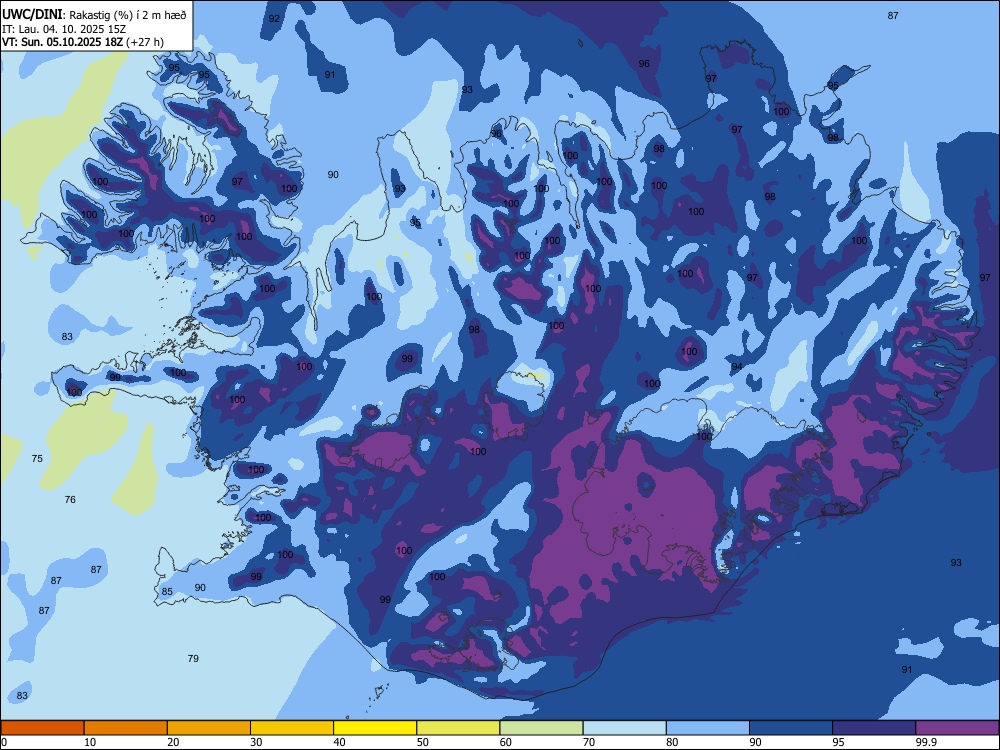
Task: Click the 'VT: Sun. 05.10.2025 18Z' line
Action: (x=83, y=42)
